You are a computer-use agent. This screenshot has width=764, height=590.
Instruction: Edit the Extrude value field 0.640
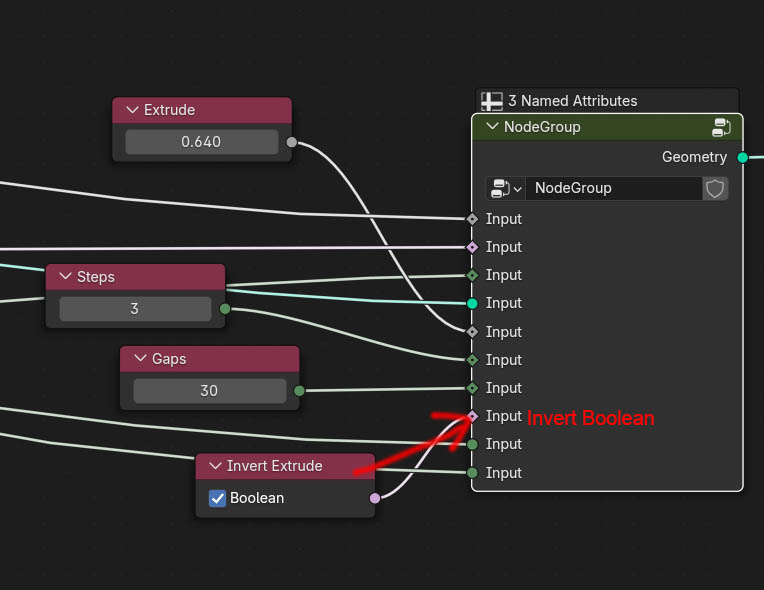click(x=202, y=142)
